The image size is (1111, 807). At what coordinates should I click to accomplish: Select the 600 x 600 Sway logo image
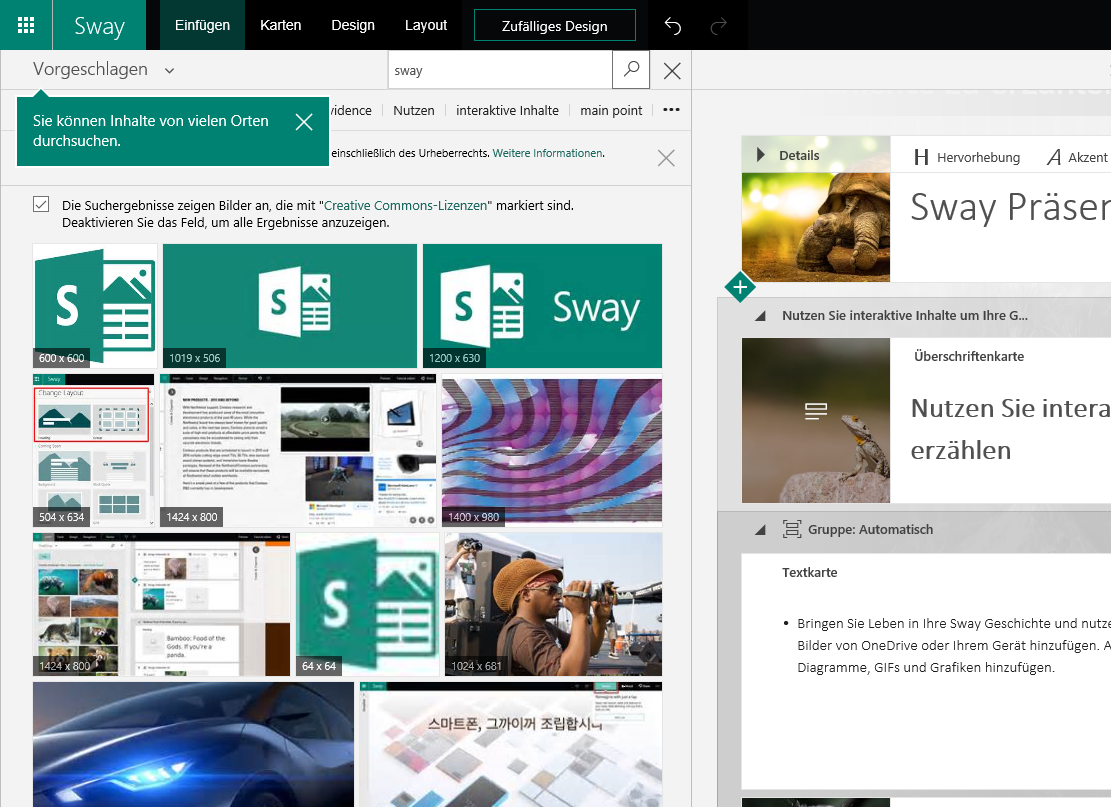click(x=95, y=306)
